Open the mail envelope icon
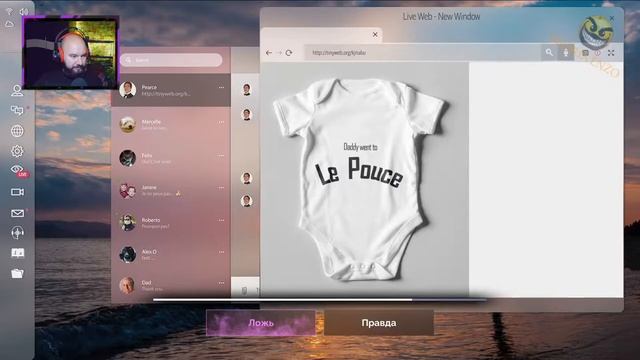The height and width of the screenshot is (360, 640). pyautogui.click(x=17, y=213)
